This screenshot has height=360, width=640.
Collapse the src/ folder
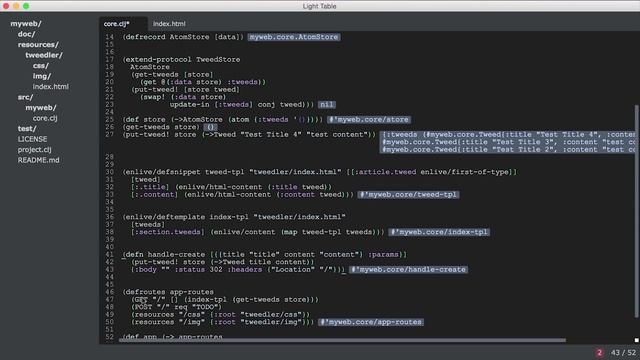25,97
